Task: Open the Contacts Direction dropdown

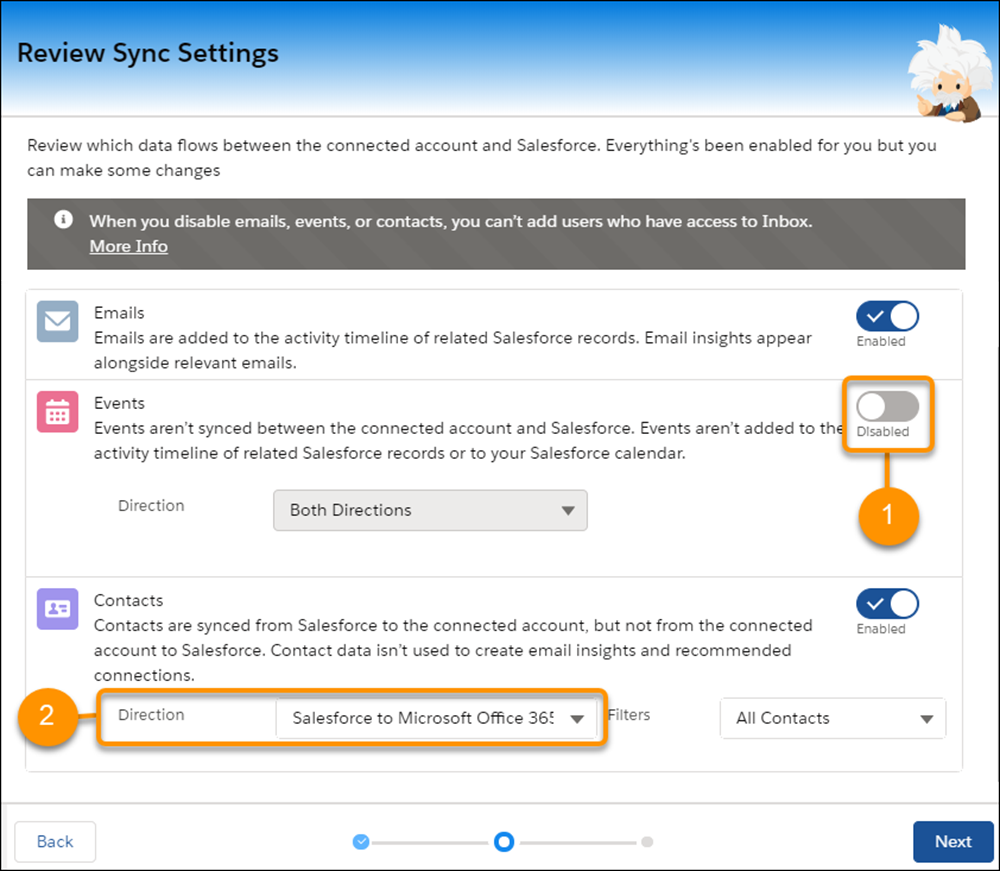Action: (437, 718)
